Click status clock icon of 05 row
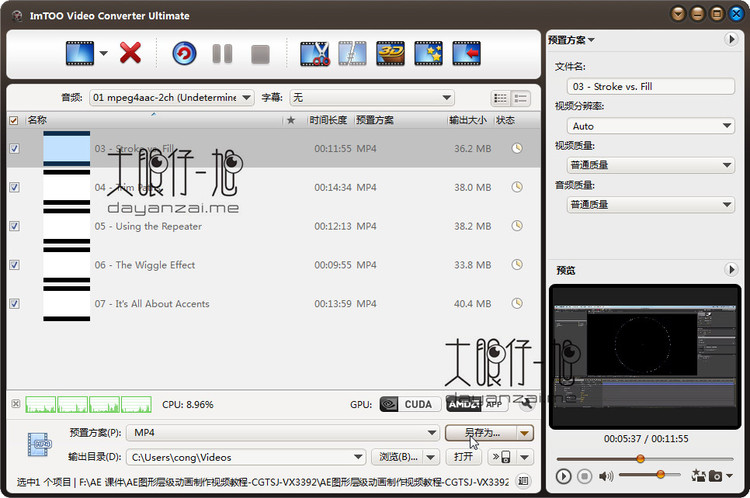This screenshot has height=498, width=750. 517,226
